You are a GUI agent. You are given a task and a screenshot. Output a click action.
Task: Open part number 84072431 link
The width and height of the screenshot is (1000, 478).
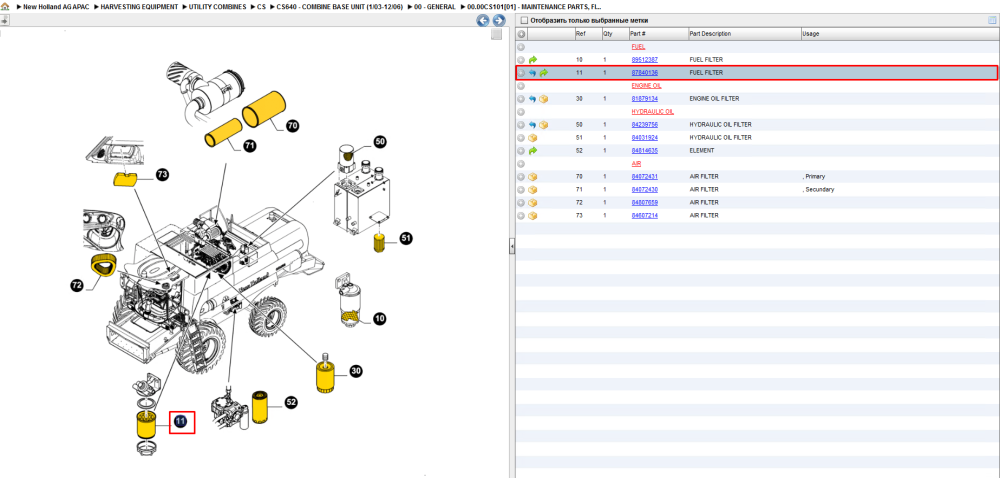(x=645, y=177)
